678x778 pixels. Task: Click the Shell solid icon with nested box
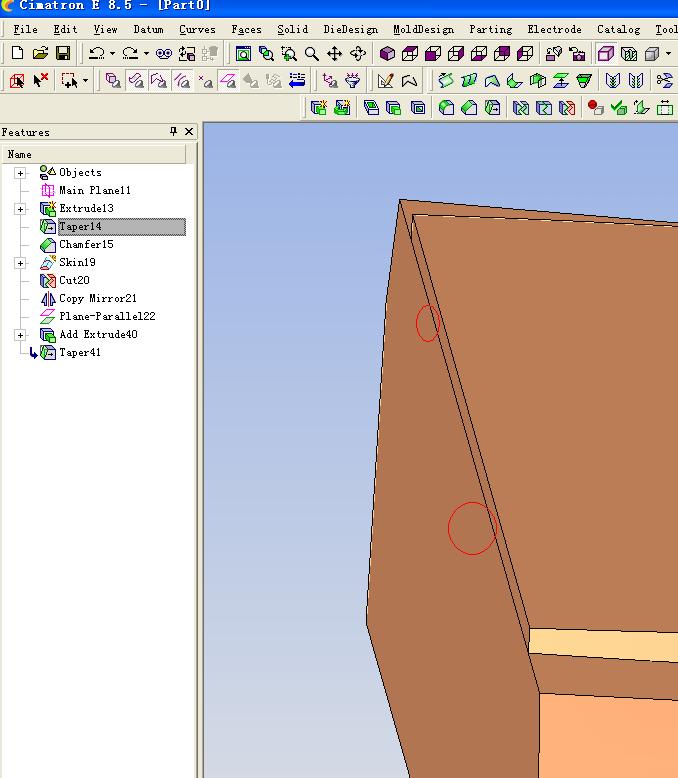coord(418,107)
